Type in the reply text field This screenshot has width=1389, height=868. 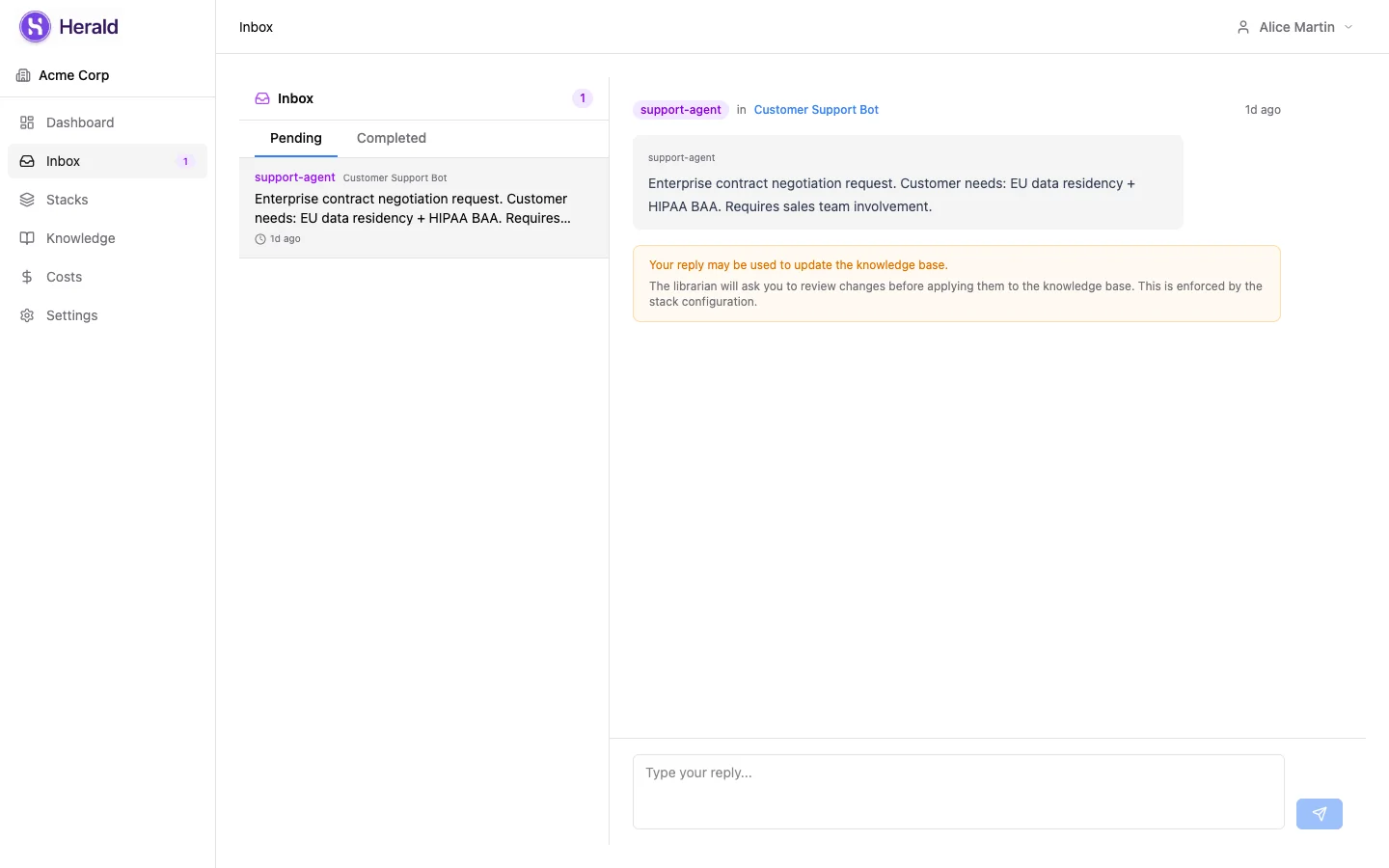[958, 791]
